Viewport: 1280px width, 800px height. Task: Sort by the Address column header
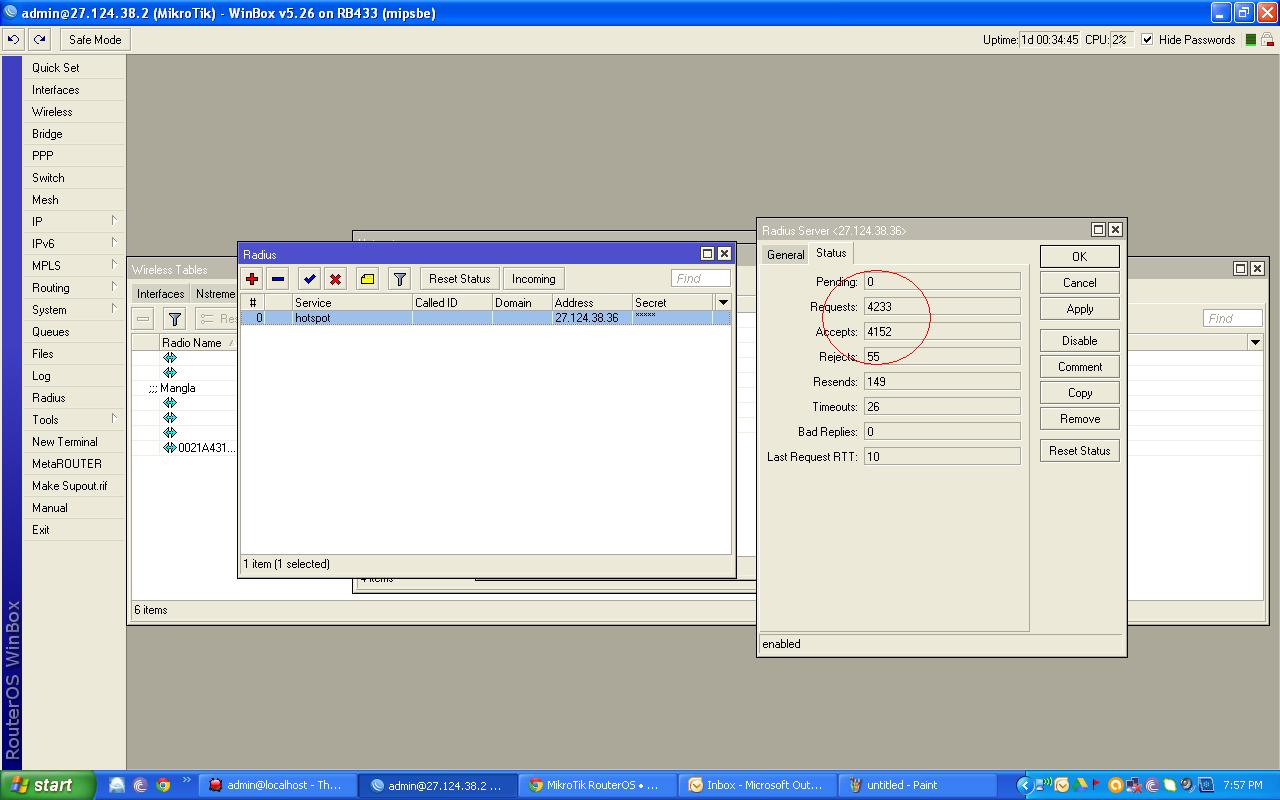[x=592, y=302]
